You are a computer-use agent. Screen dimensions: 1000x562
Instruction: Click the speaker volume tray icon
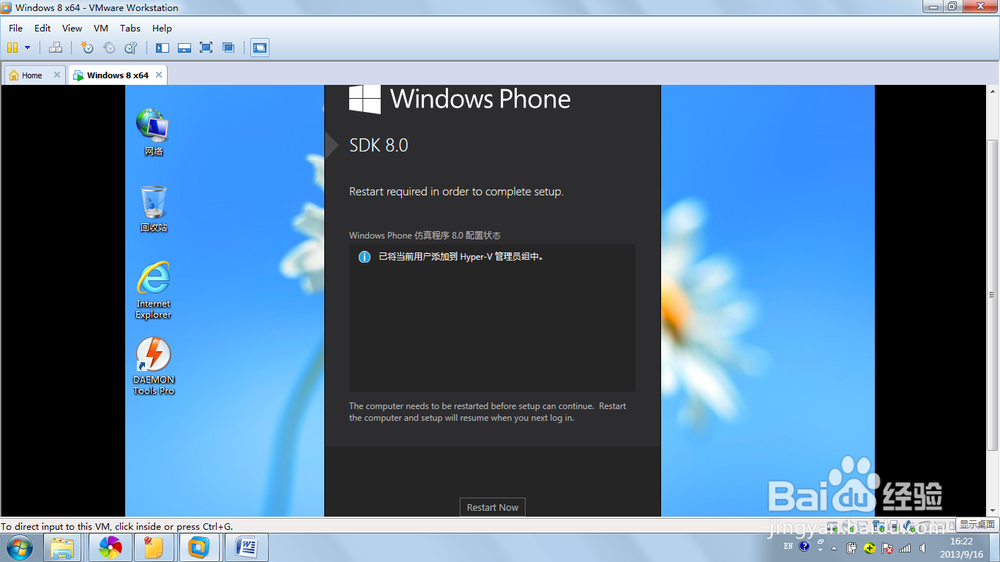coord(923,548)
